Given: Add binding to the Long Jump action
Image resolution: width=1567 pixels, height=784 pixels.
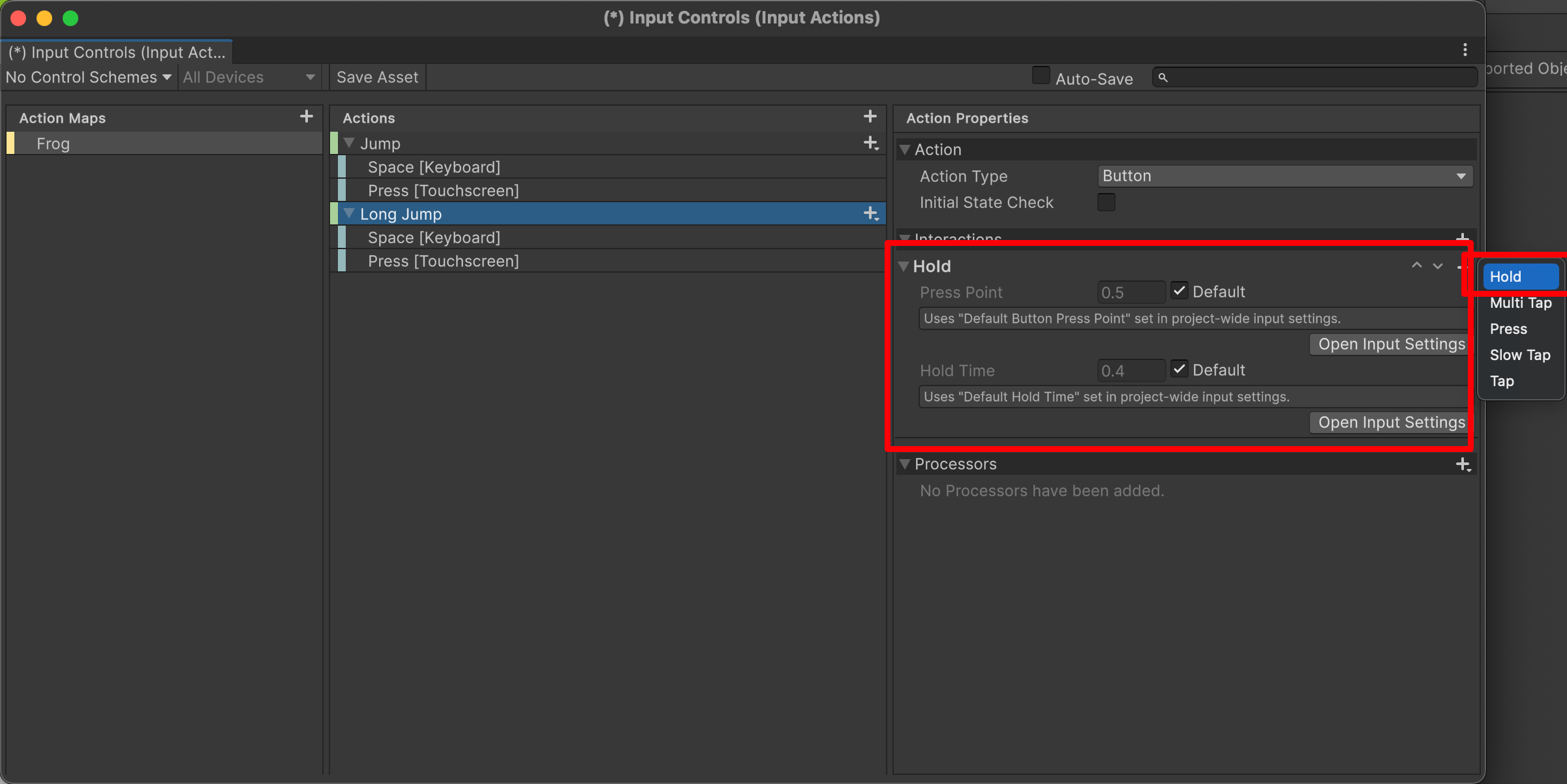Looking at the screenshot, I should pyautogui.click(x=871, y=213).
